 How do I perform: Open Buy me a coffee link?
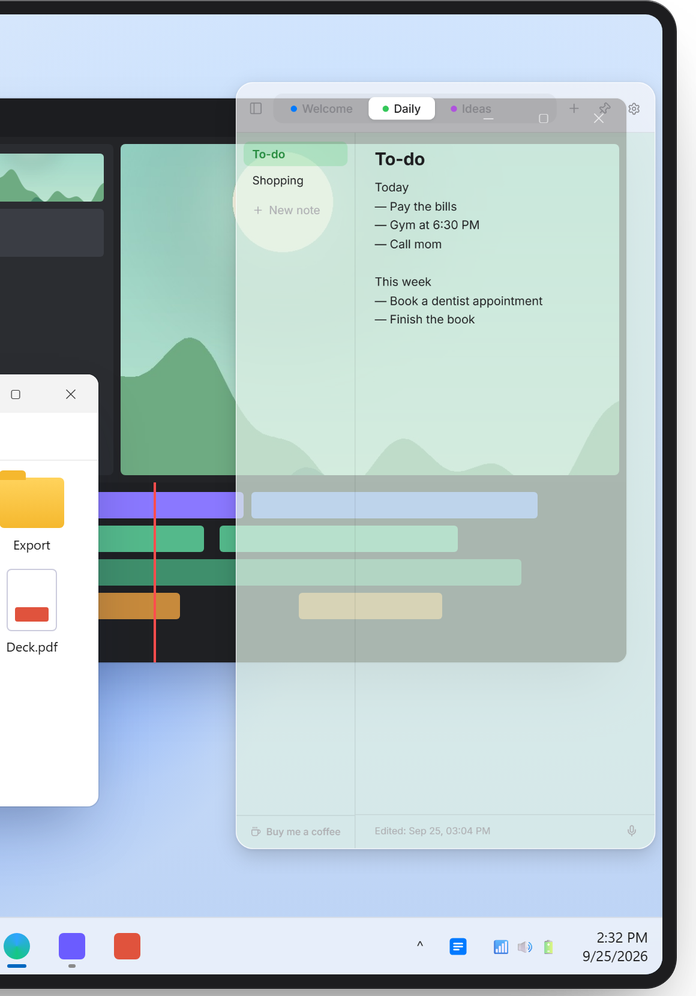296,831
